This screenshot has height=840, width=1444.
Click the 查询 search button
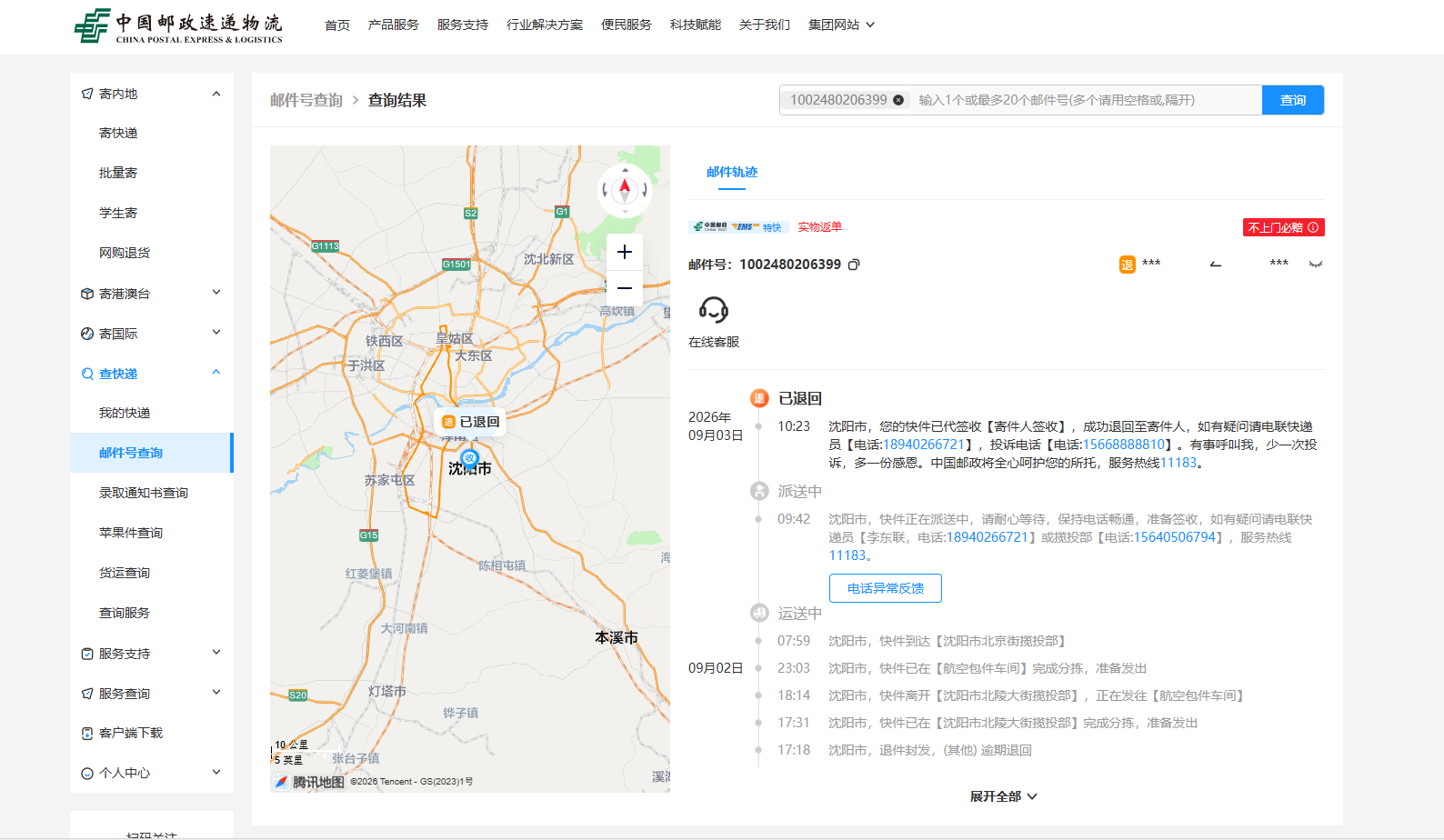(x=1293, y=100)
